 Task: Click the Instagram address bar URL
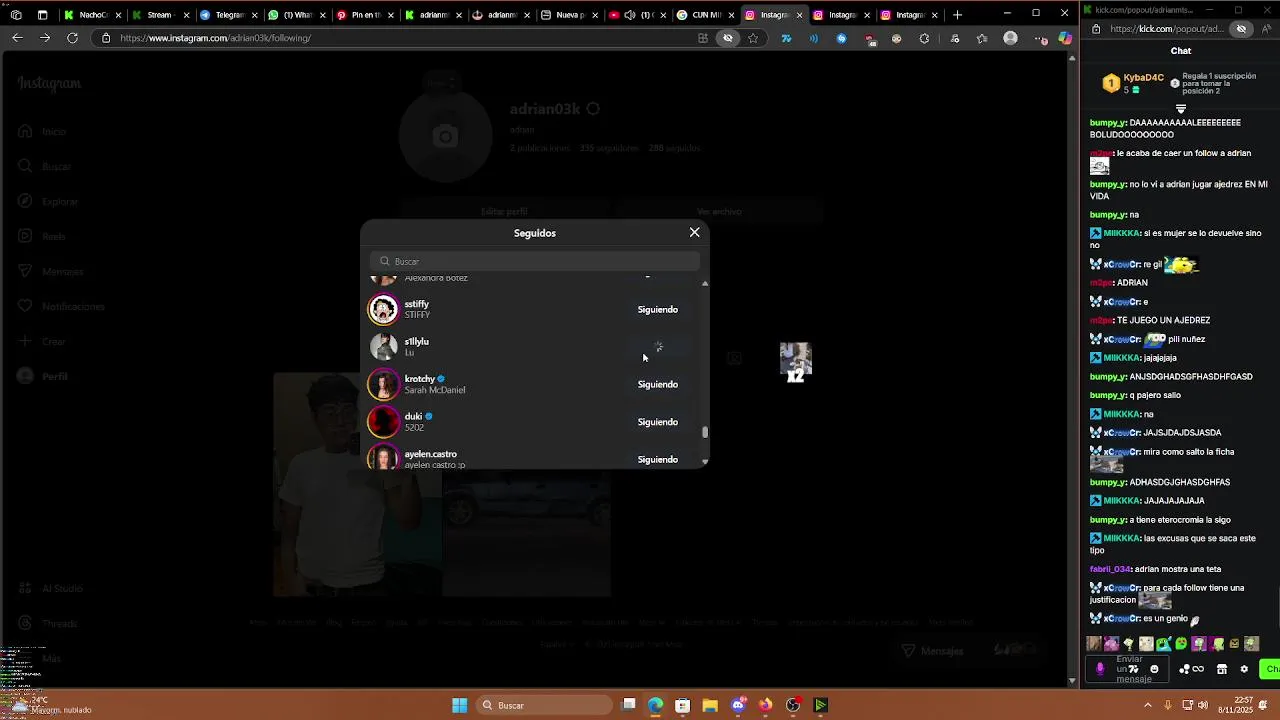pos(215,38)
